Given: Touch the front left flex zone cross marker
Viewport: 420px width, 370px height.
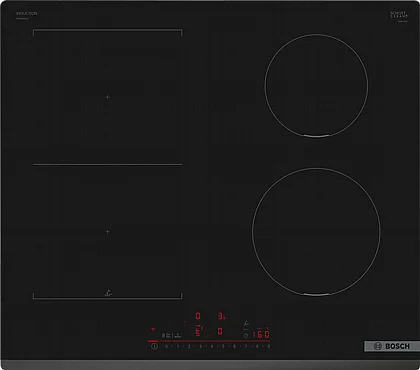Looking at the screenshot, I should (x=107, y=231).
